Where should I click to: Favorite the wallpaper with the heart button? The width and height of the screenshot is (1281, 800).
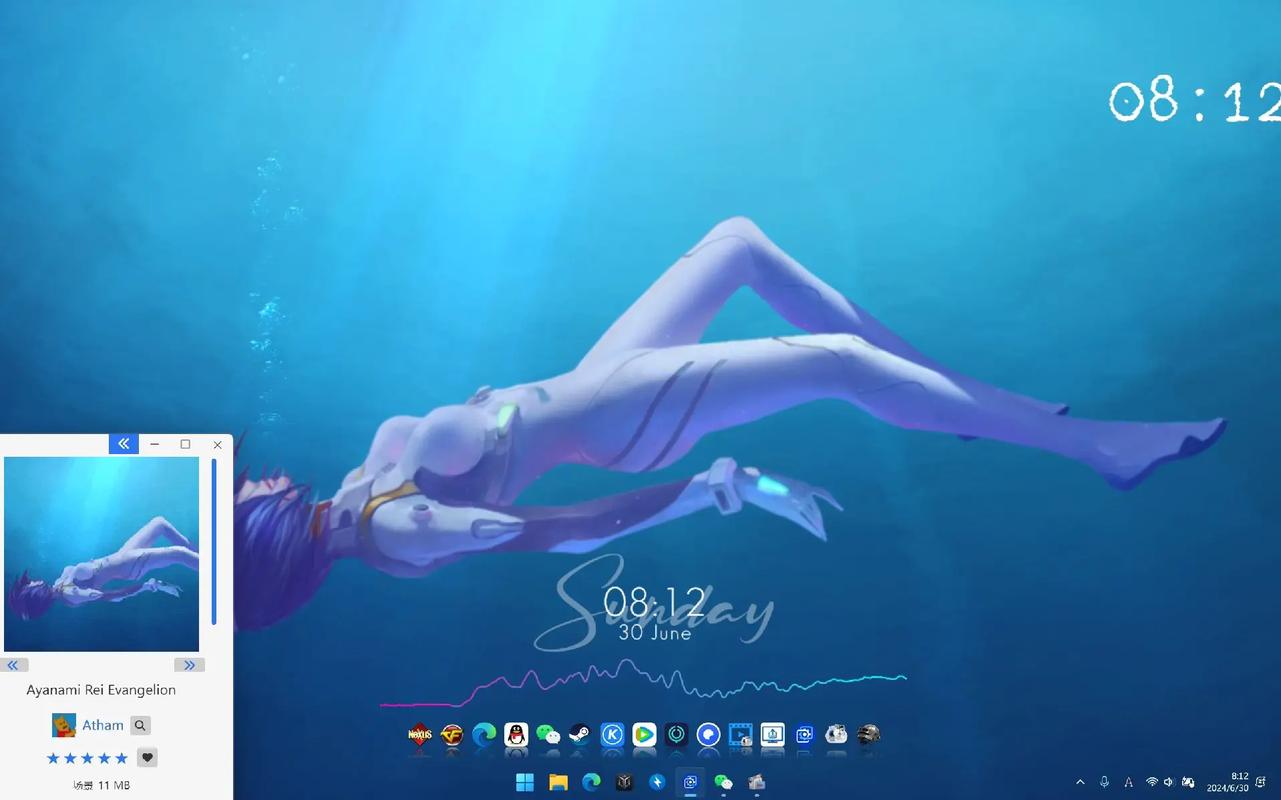tap(147, 758)
